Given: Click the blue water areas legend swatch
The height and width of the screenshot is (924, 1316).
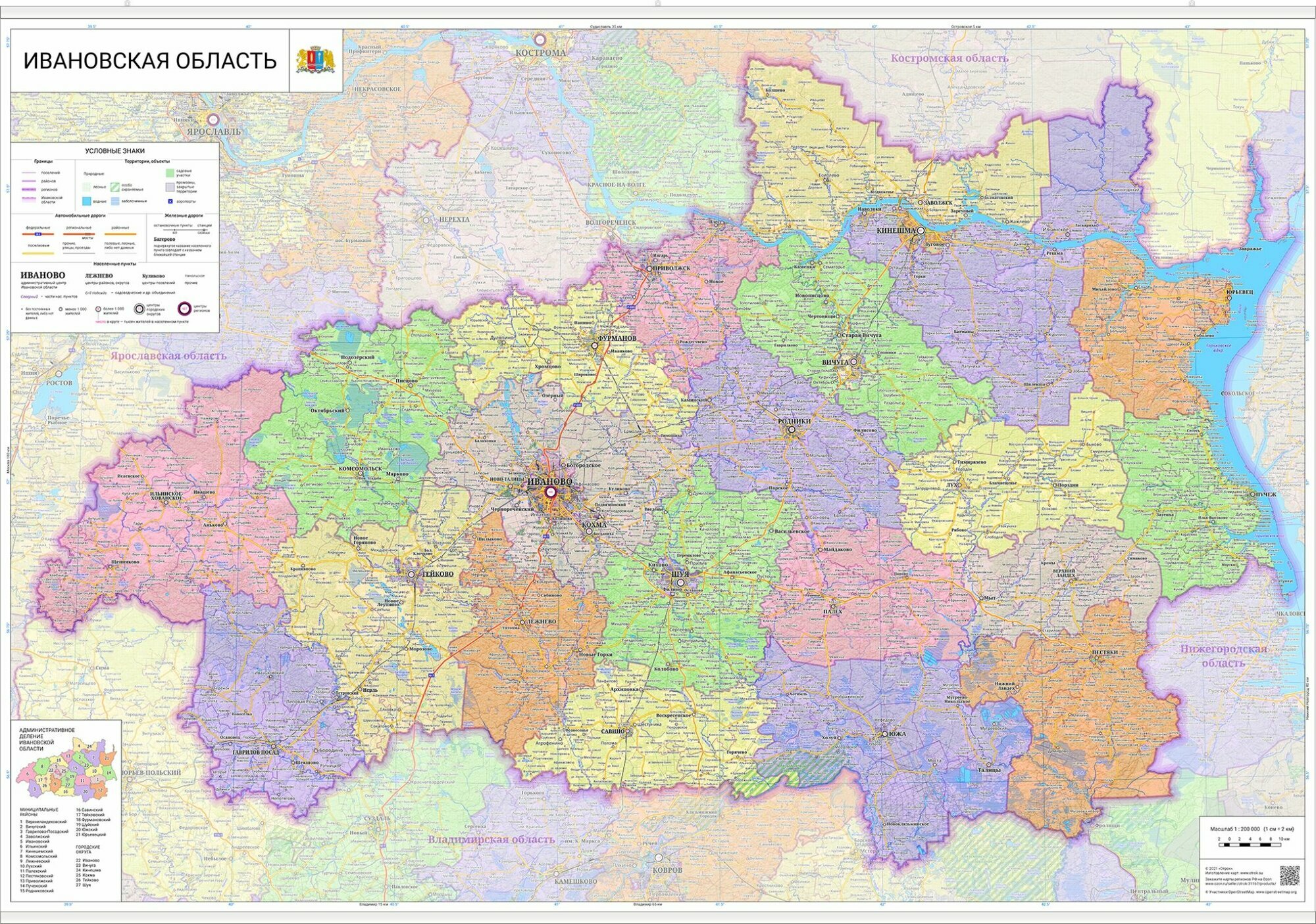Looking at the screenshot, I should 86,201.
